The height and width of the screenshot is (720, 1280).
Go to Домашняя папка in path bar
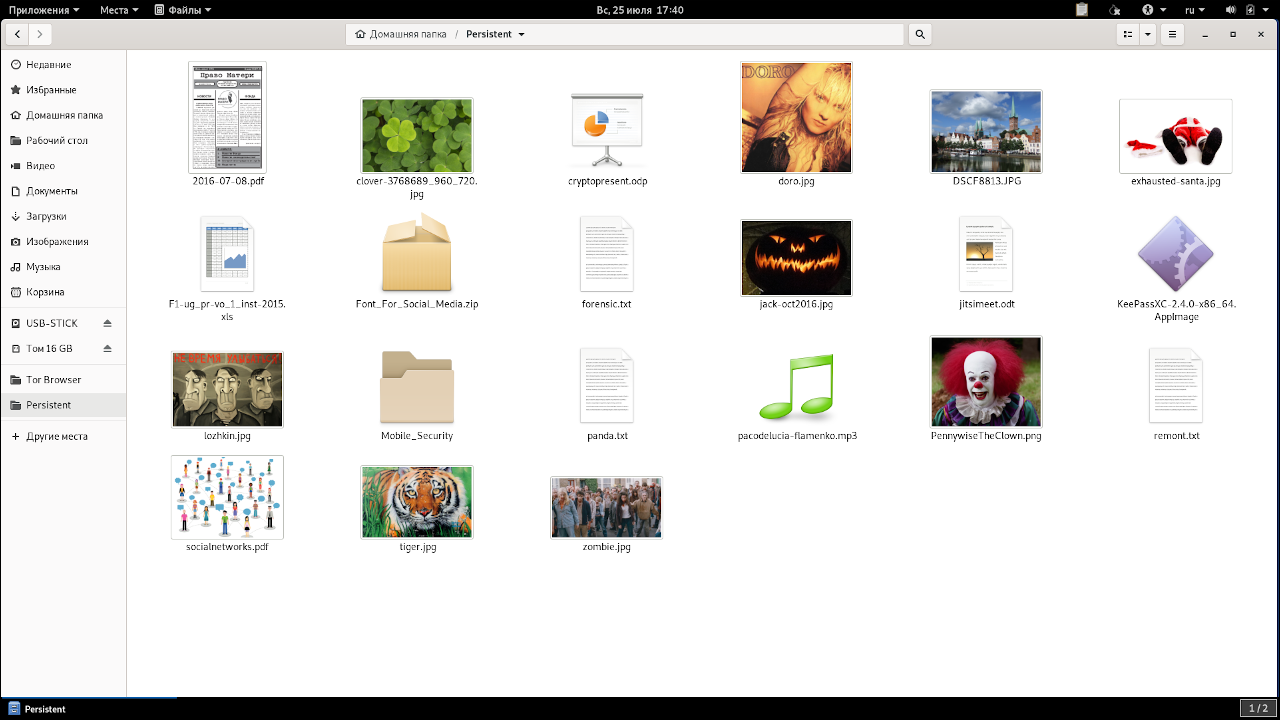tap(401, 34)
